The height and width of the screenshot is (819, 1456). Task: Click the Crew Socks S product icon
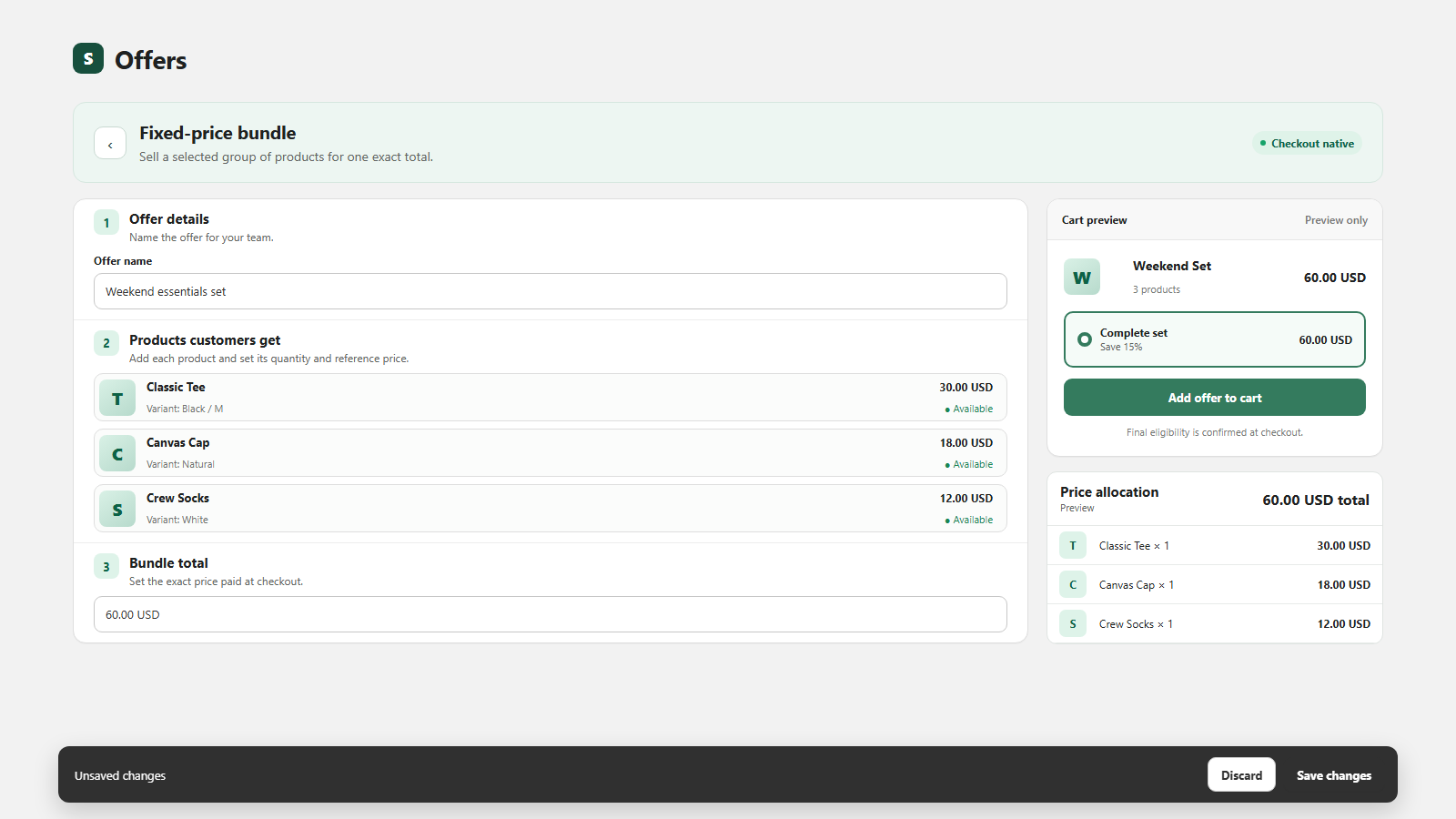(117, 510)
